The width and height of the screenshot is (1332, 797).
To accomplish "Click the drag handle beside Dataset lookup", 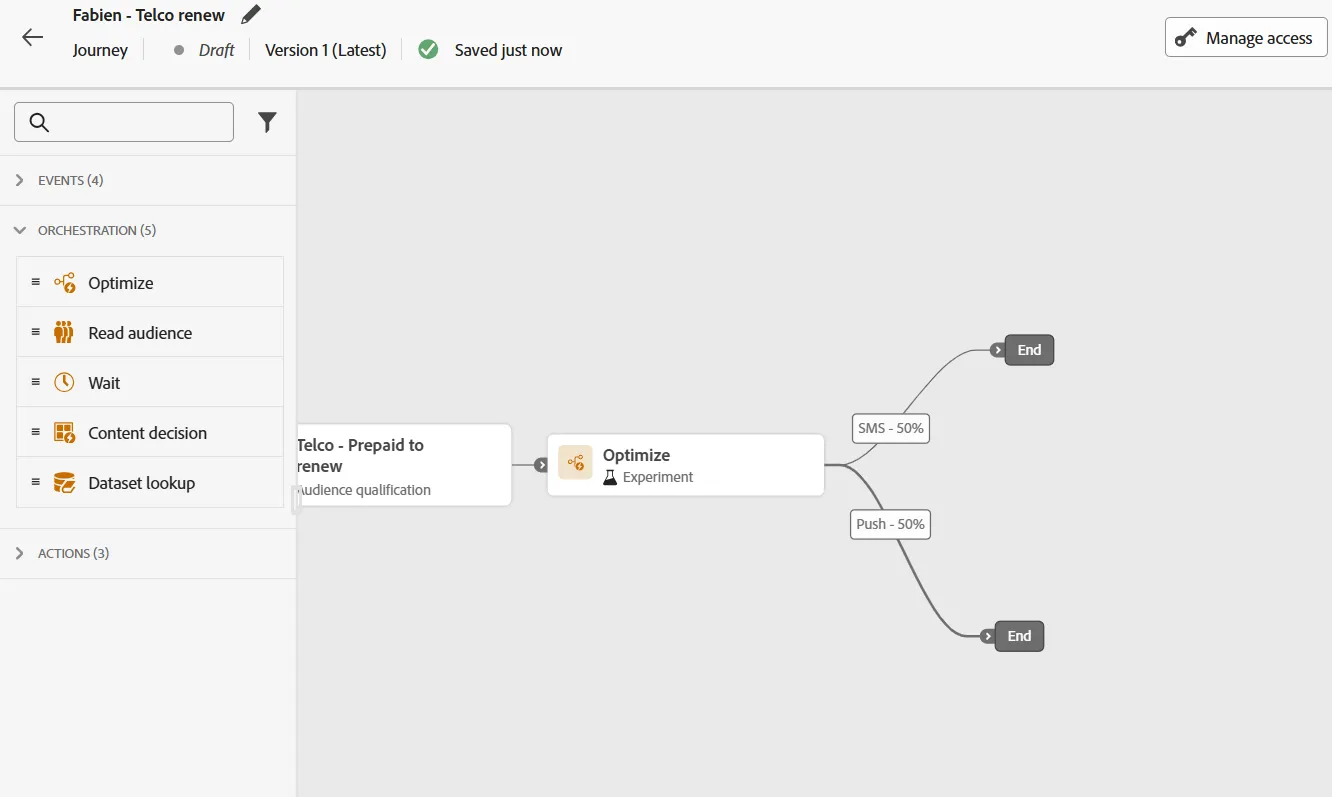I will pyautogui.click(x=36, y=482).
